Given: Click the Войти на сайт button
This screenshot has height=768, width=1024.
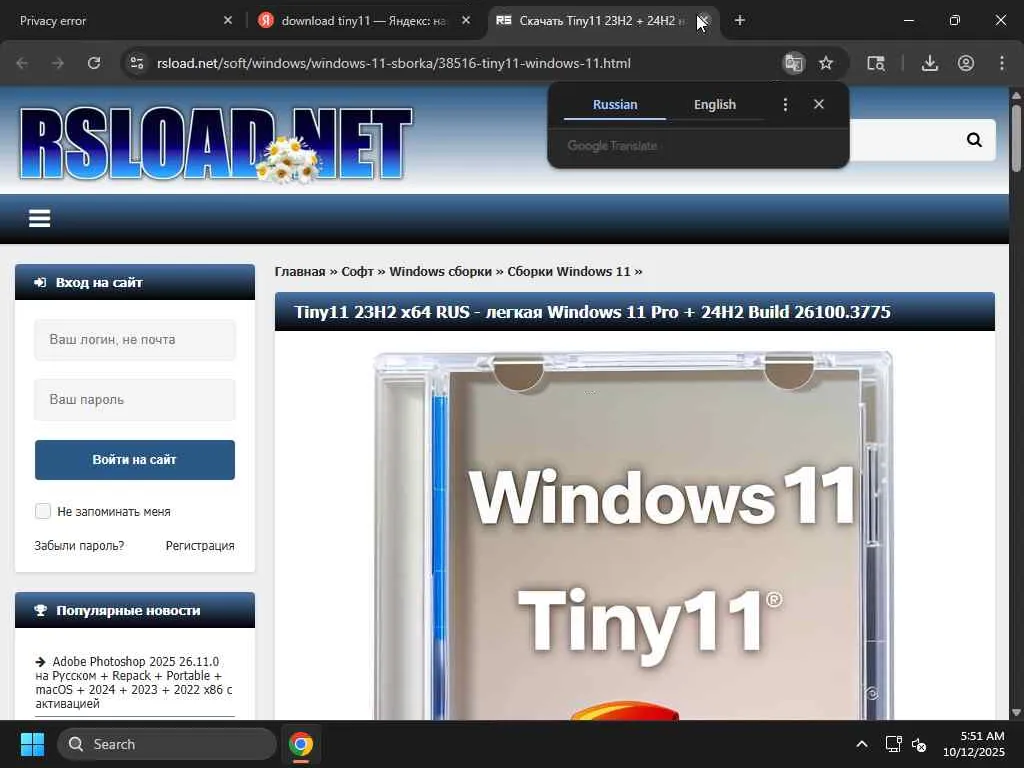Looking at the screenshot, I should pyautogui.click(x=135, y=460).
